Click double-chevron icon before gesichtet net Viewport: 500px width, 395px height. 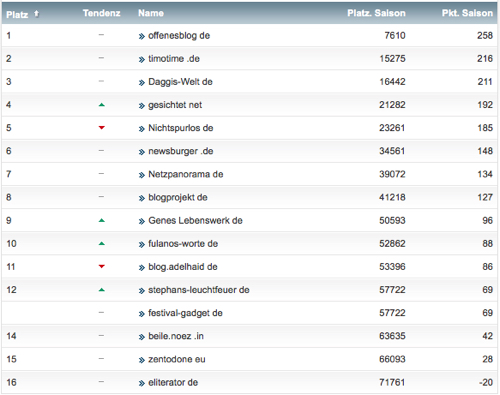[142, 106]
